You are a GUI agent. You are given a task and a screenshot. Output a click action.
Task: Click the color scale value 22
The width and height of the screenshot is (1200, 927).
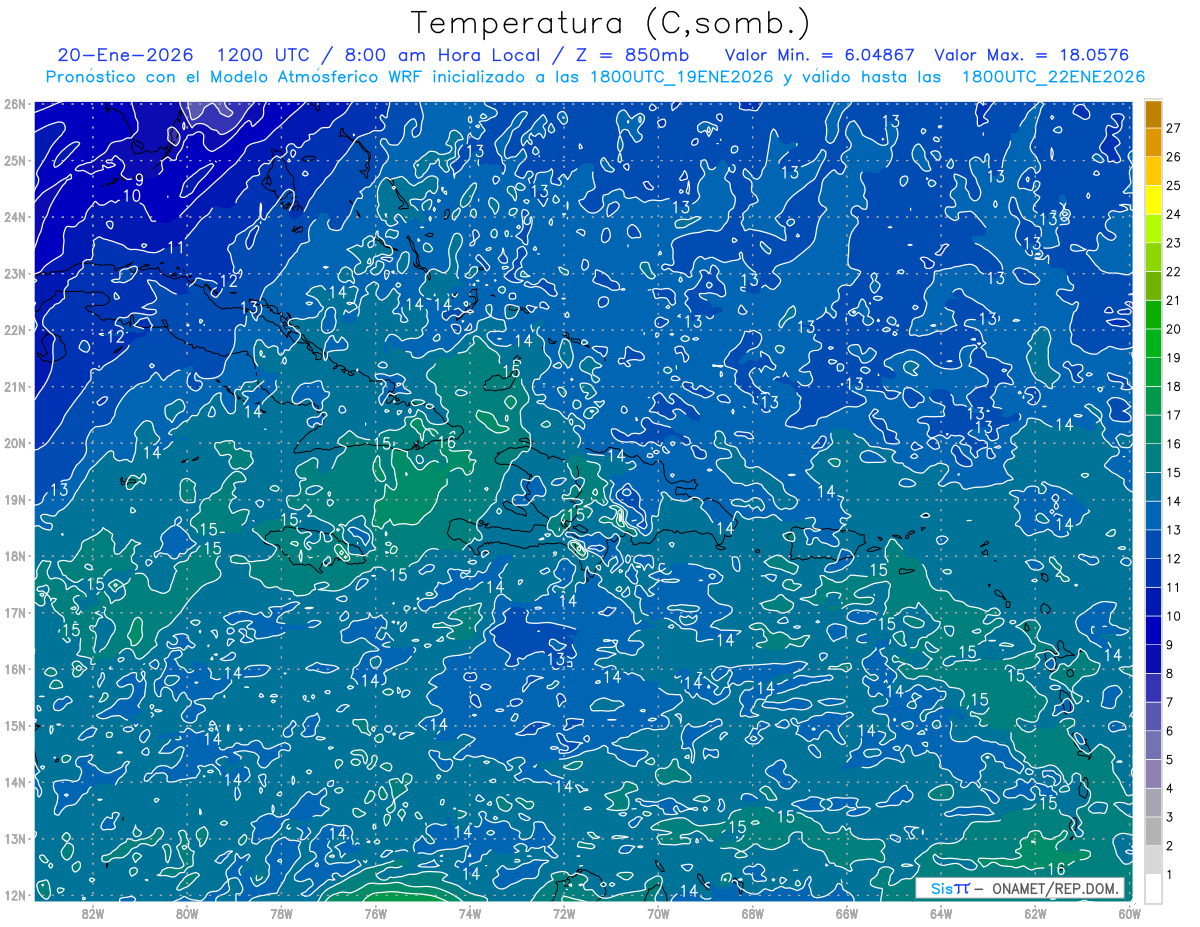1173,271
